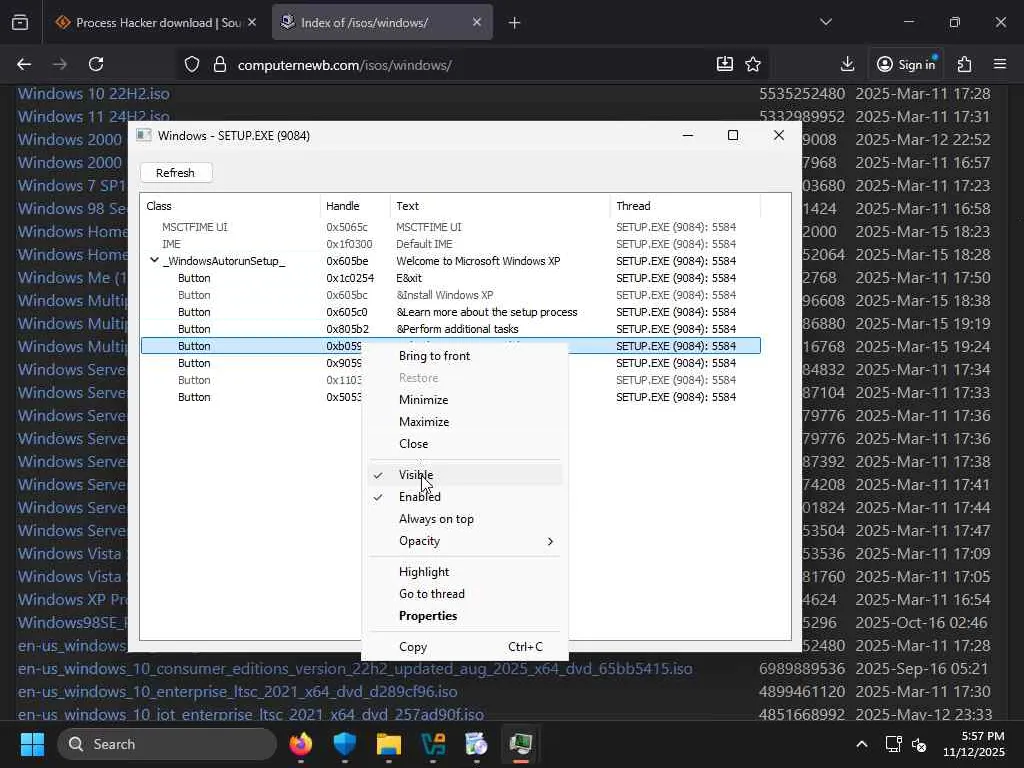Choose Properties from context menu

pyautogui.click(x=466, y=616)
